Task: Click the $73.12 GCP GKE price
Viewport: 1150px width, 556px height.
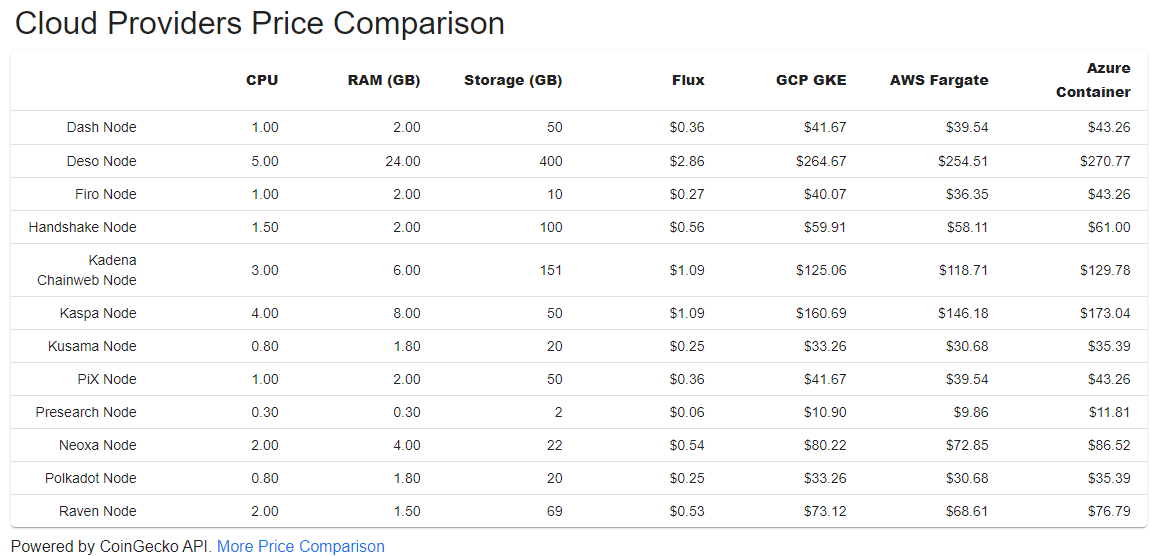Action: pos(825,511)
